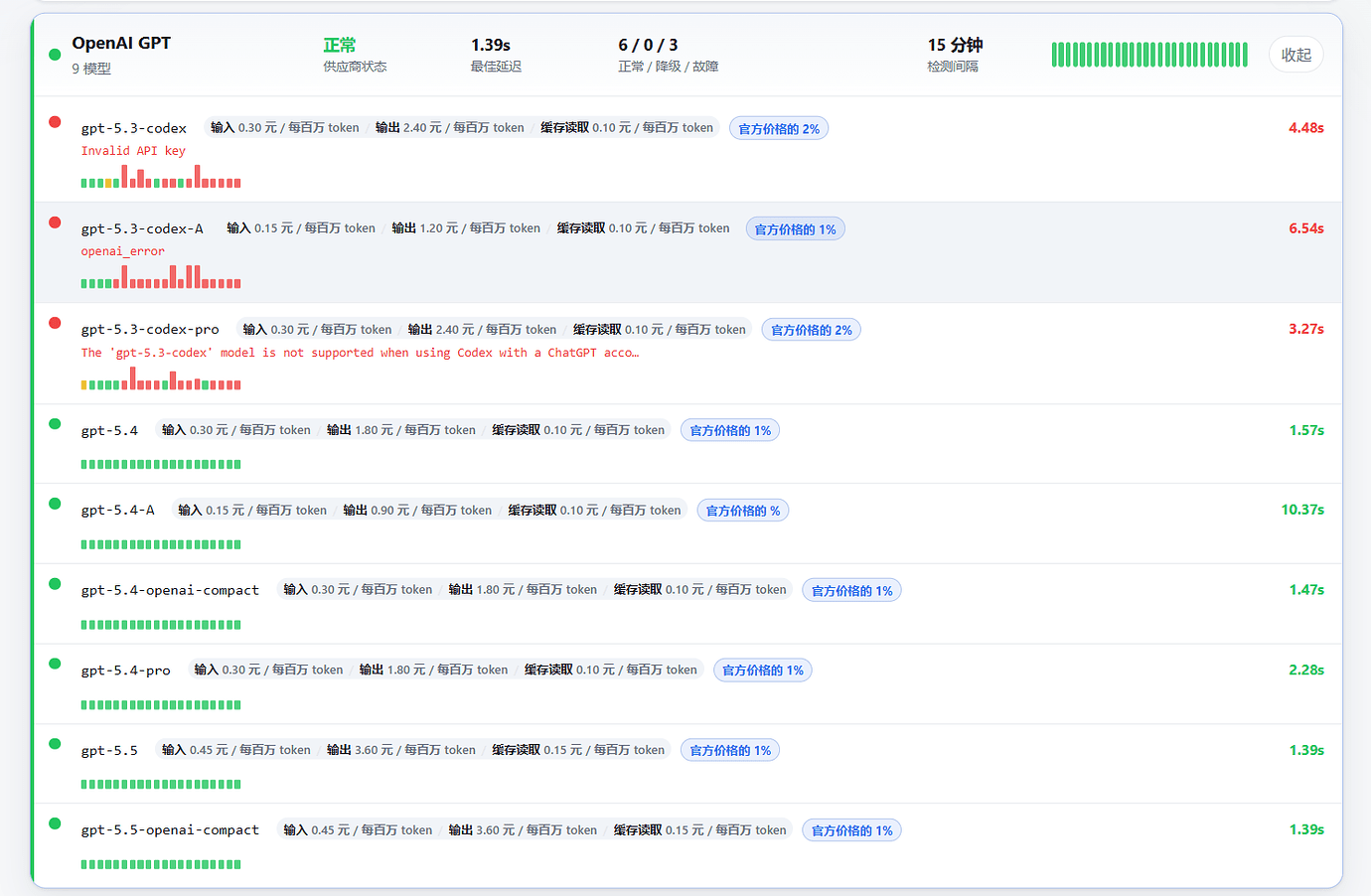Screen dimensions: 1371x896
Task: Click the green status dot for gpt-5.5
Action: [x=55, y=744]
